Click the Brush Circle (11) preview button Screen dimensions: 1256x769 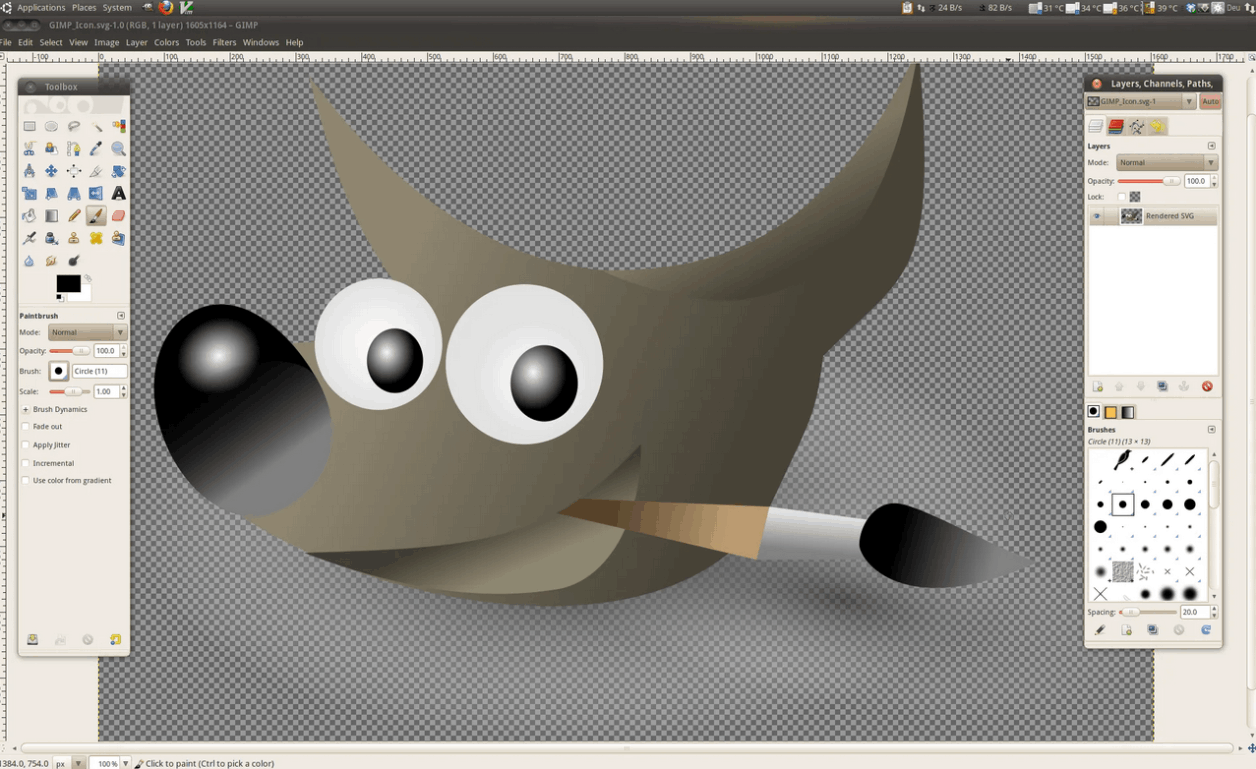point(58,371)
